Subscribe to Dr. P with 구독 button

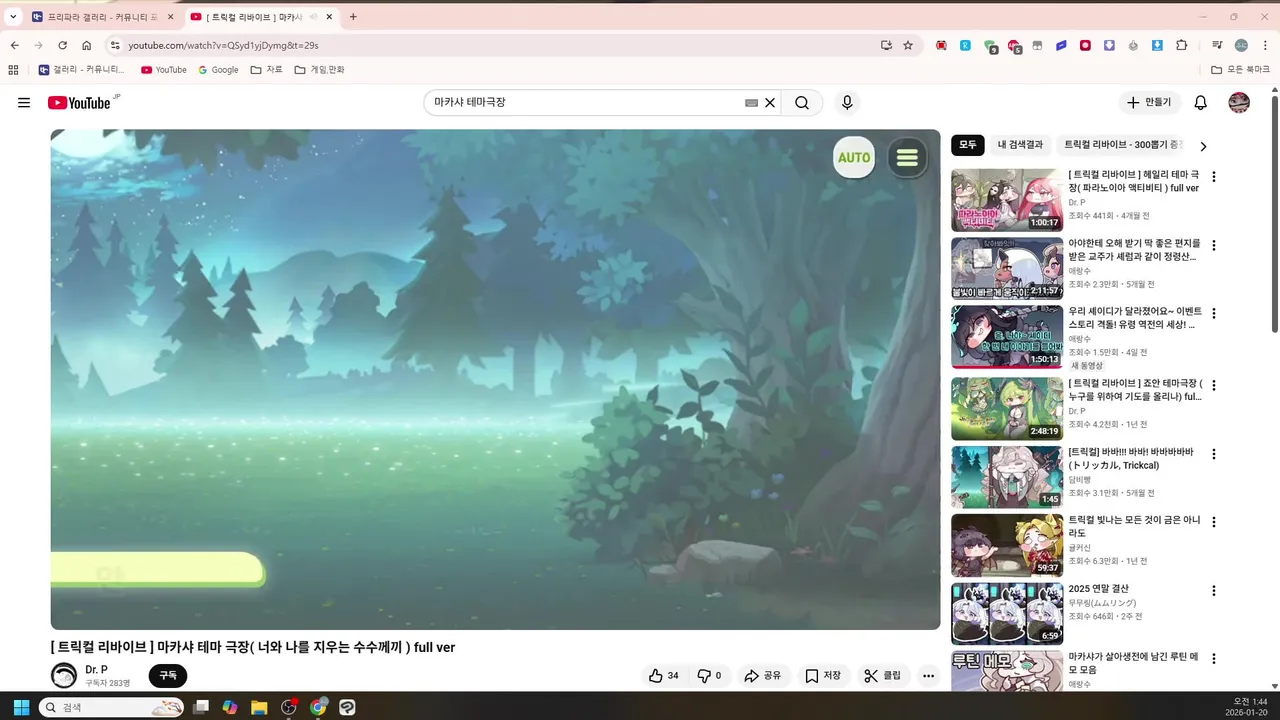[x=168, y=676]
